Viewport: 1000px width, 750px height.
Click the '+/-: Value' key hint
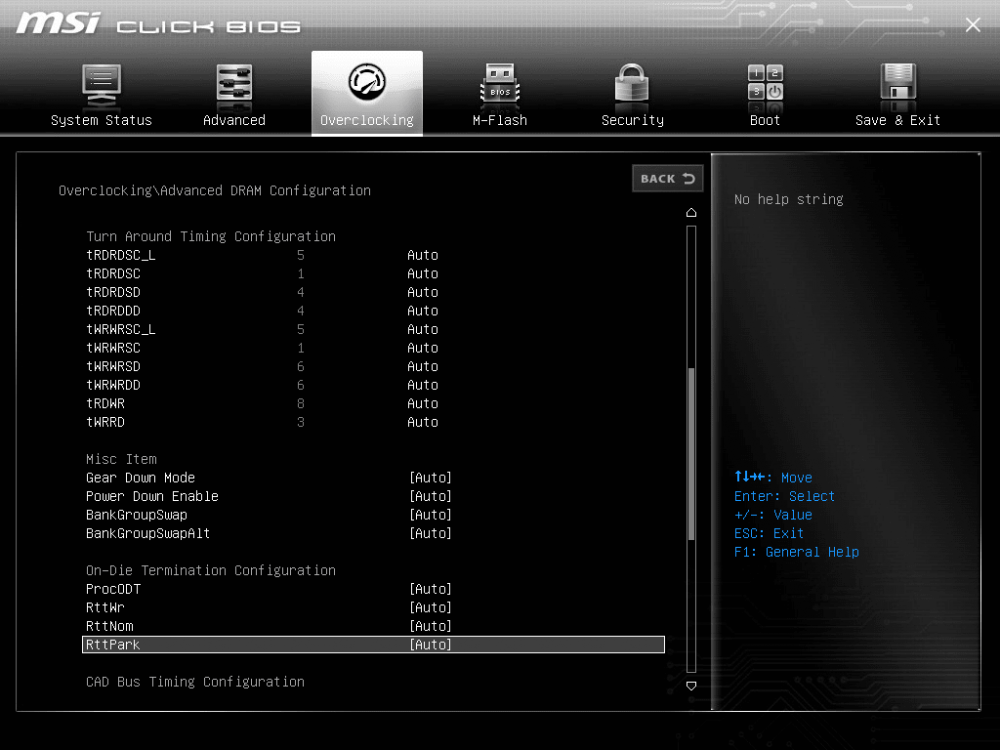pyautogui.click(x=773, y=515)
